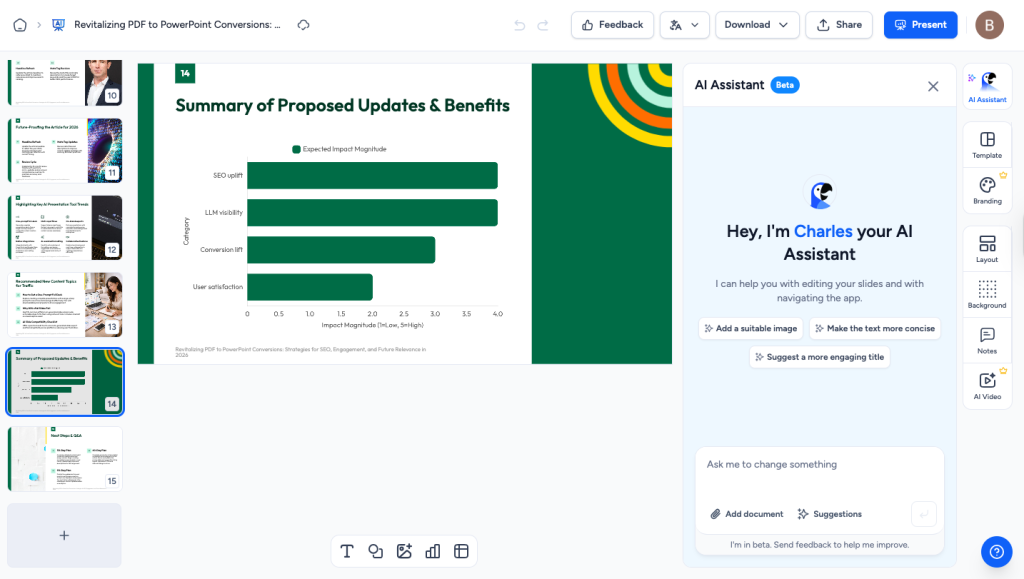Image resolution: width=1024 pixels, height=579 pixels.
Task: Select the Shapes insert tool
Action: 376,551
